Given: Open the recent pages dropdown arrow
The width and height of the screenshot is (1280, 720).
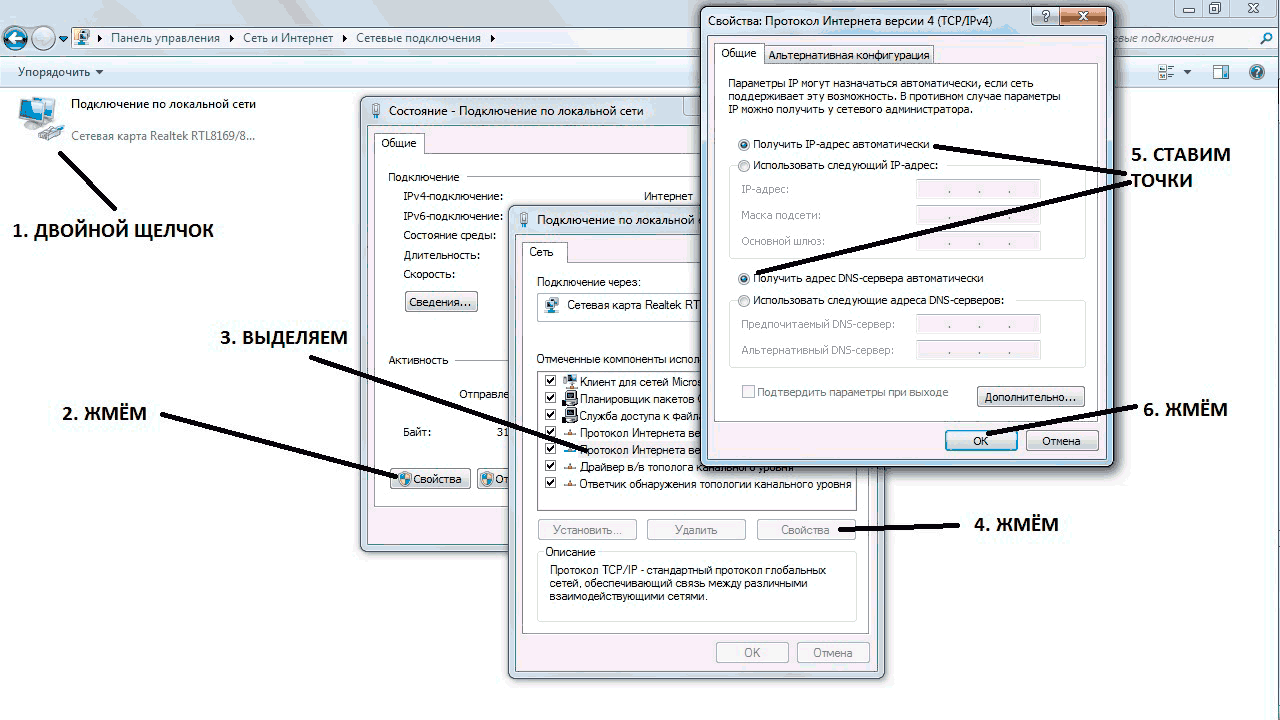Looking at the screenshot, I should click(64, 39).
